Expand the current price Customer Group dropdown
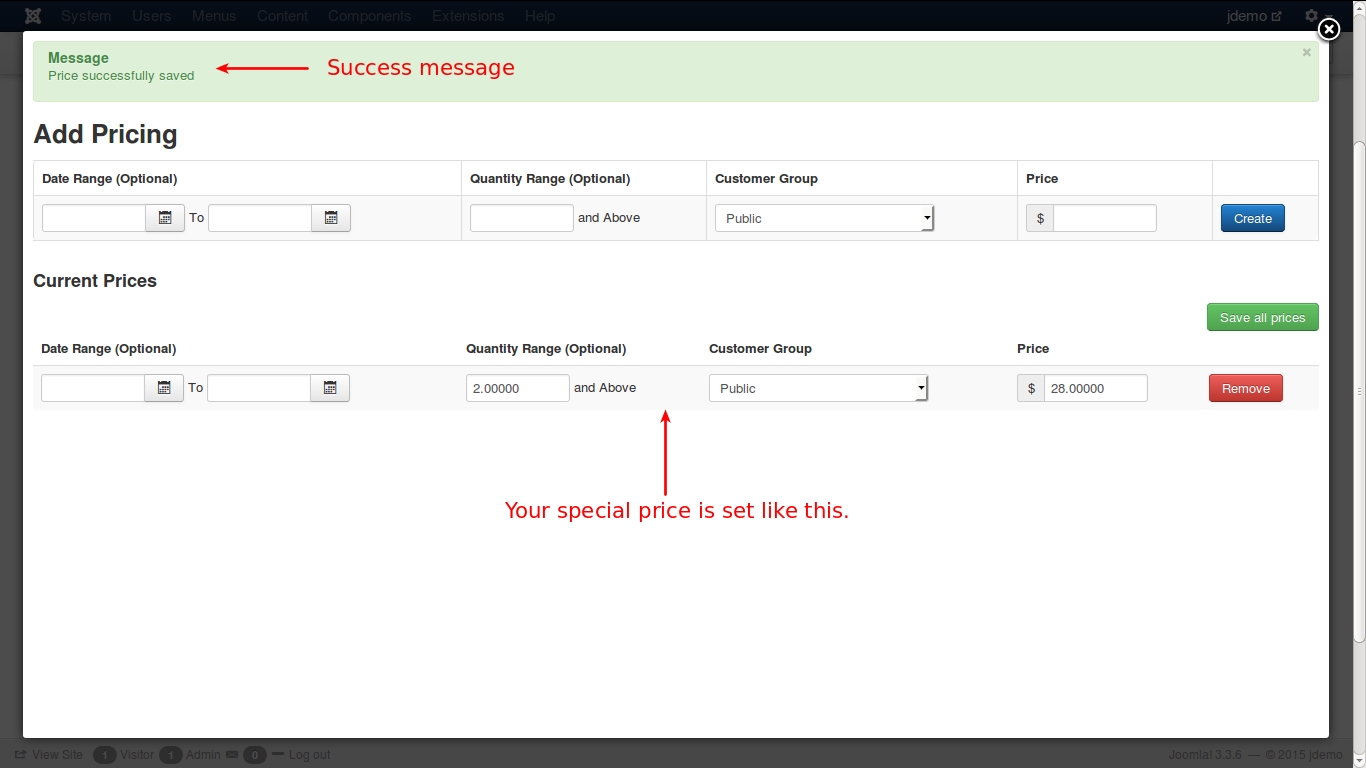1366x768 pixels. (818, 388)
